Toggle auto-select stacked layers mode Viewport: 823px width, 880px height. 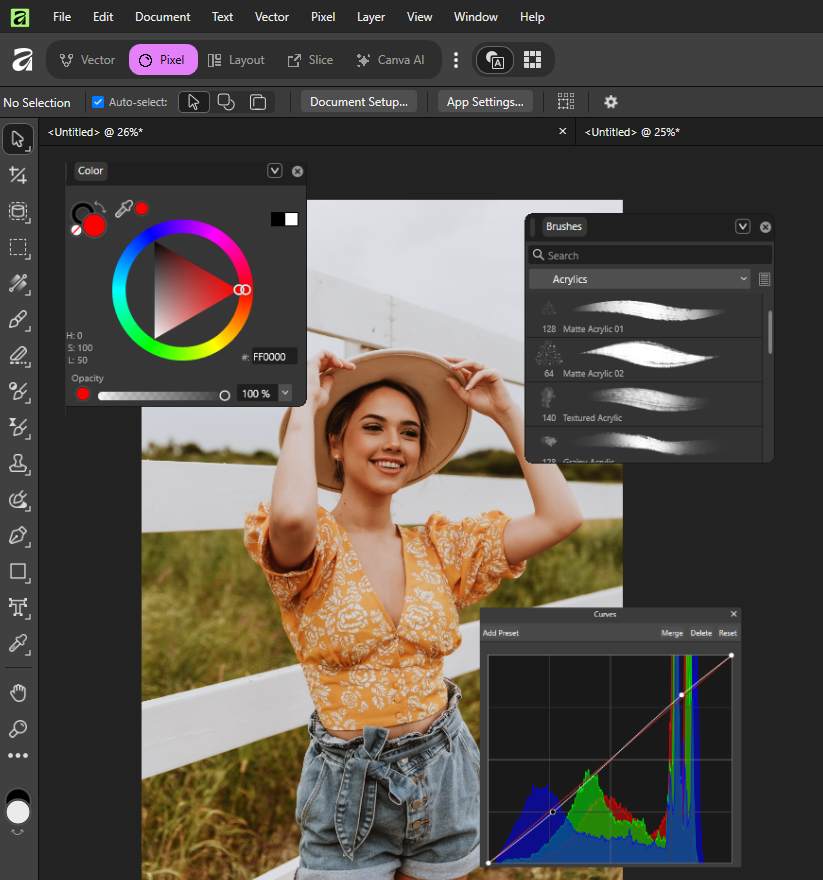tap(258, 102)
